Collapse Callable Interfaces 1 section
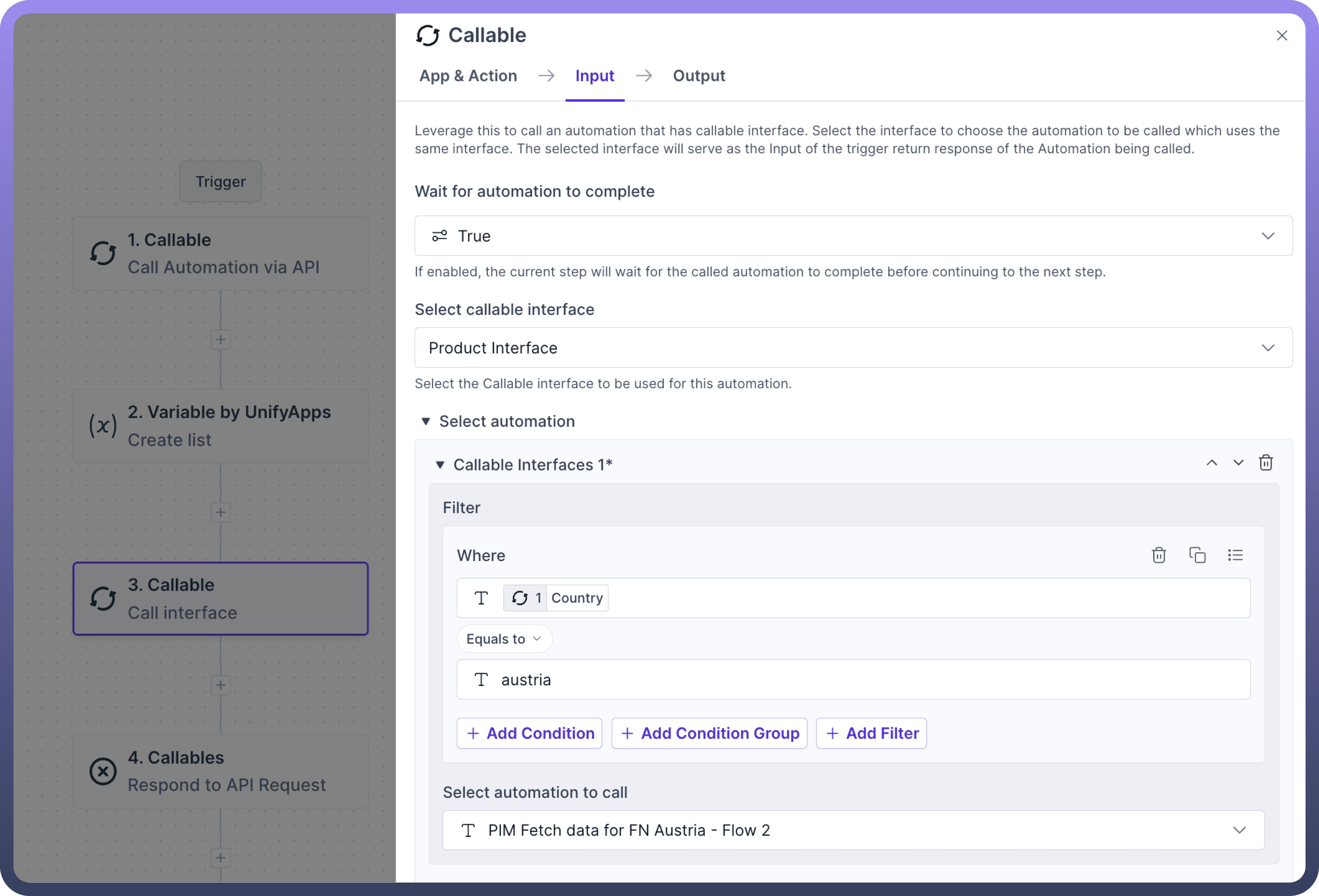Image resolution: width=1319 pixels, height=896 pixels. [440, 465]
